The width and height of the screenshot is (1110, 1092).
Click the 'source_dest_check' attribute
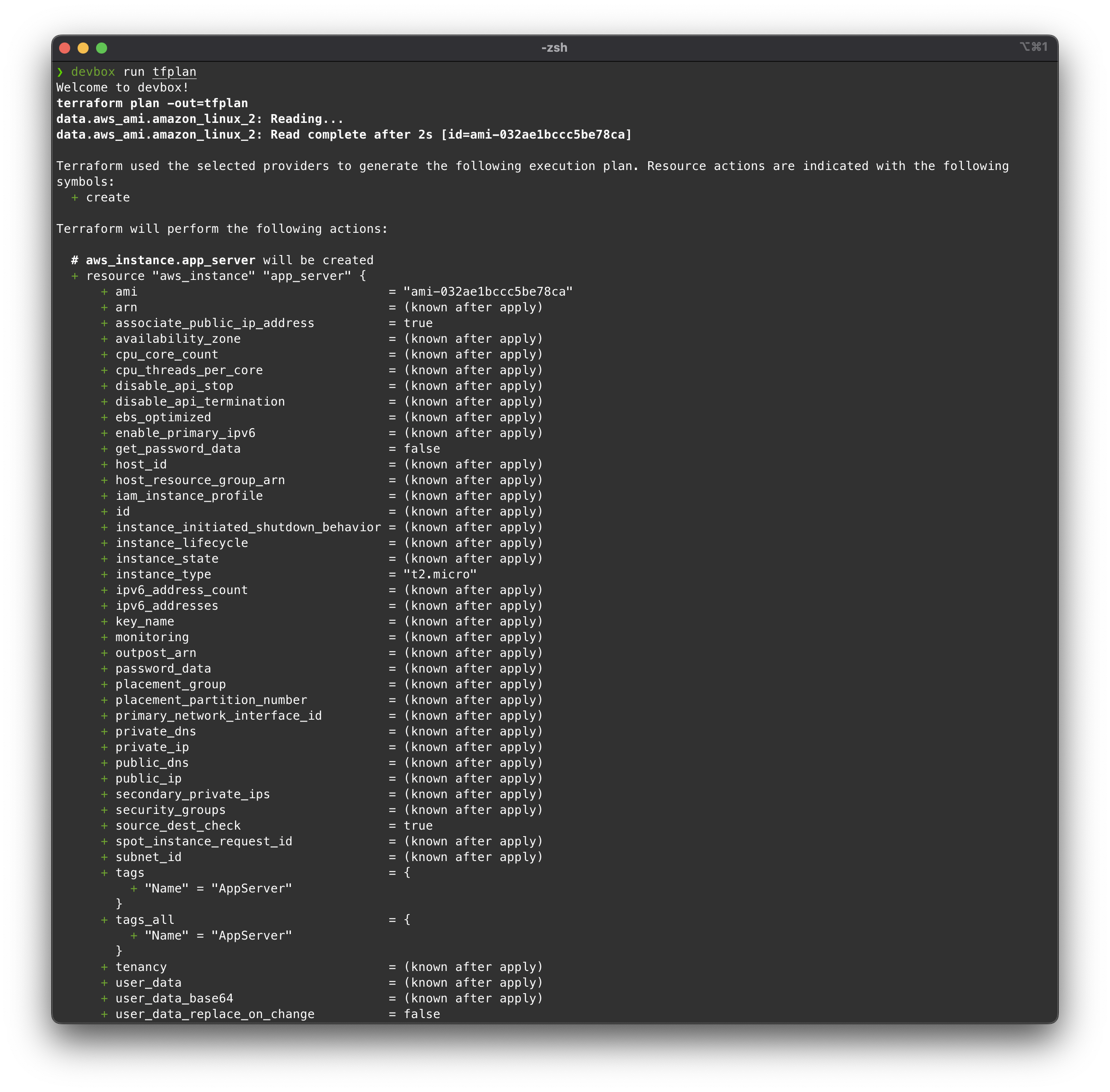[x=178, y=826]
